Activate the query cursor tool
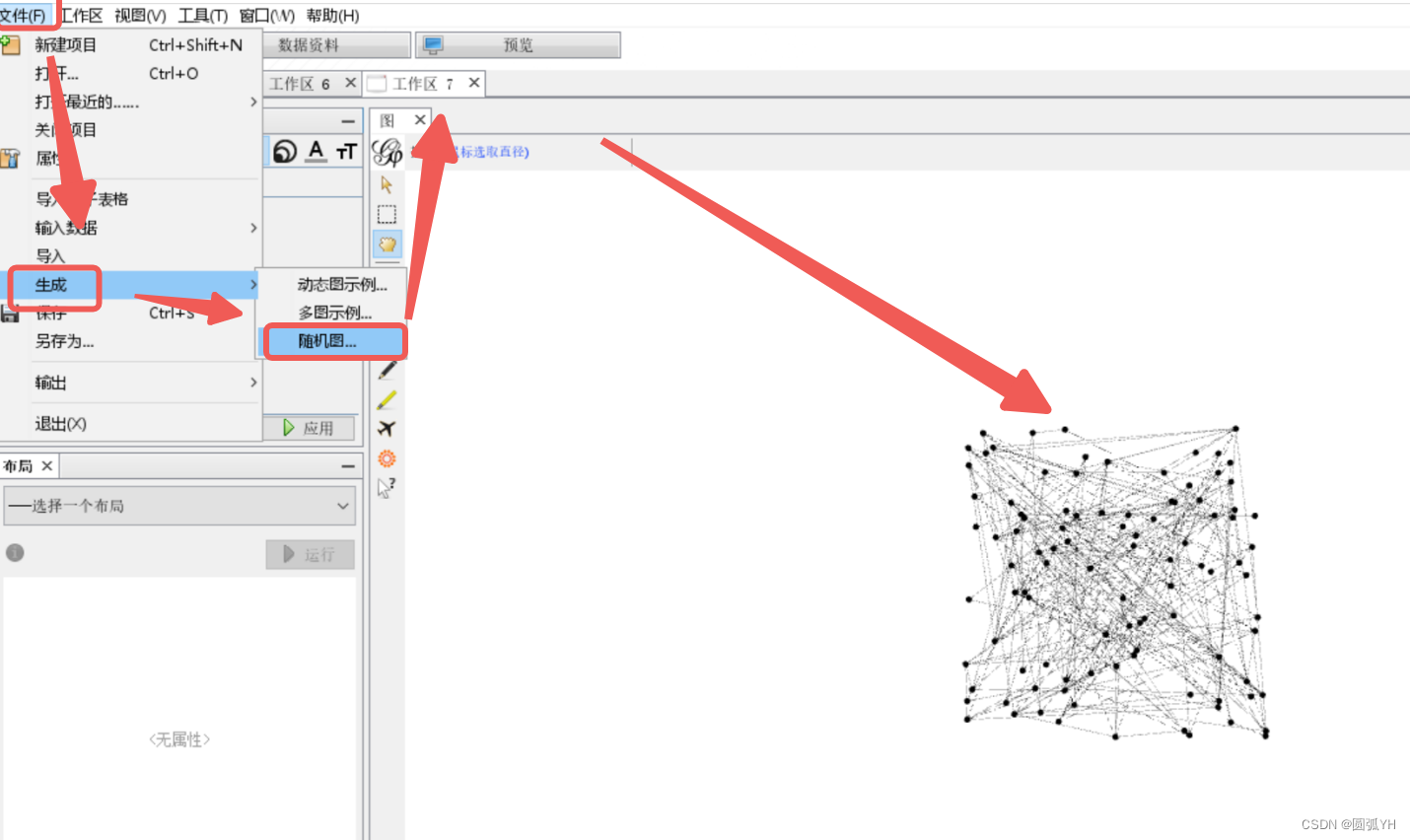Viewport: 1410px width, 840px height. (387, 486)
